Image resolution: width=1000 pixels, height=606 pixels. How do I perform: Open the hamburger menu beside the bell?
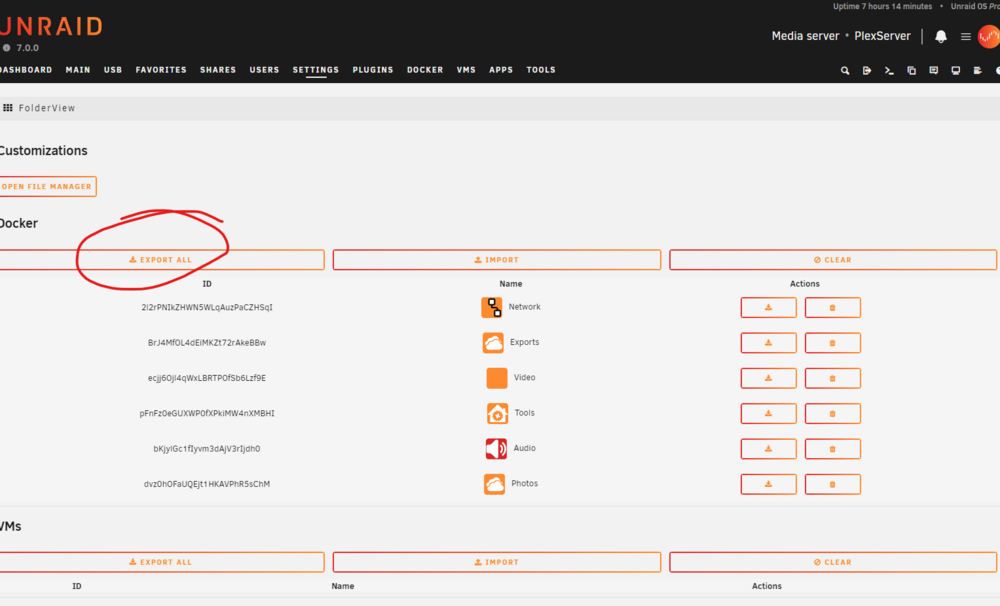point(966,36)
